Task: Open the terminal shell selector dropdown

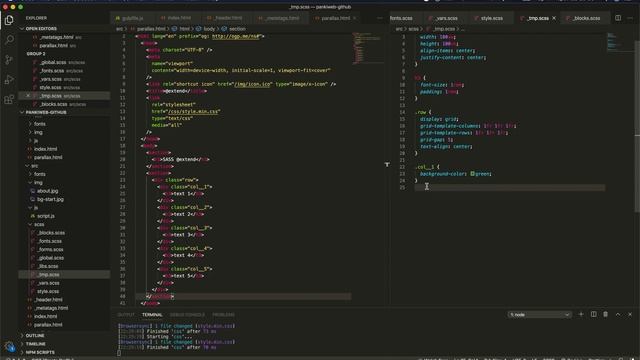Action: [x=539, y=315]
